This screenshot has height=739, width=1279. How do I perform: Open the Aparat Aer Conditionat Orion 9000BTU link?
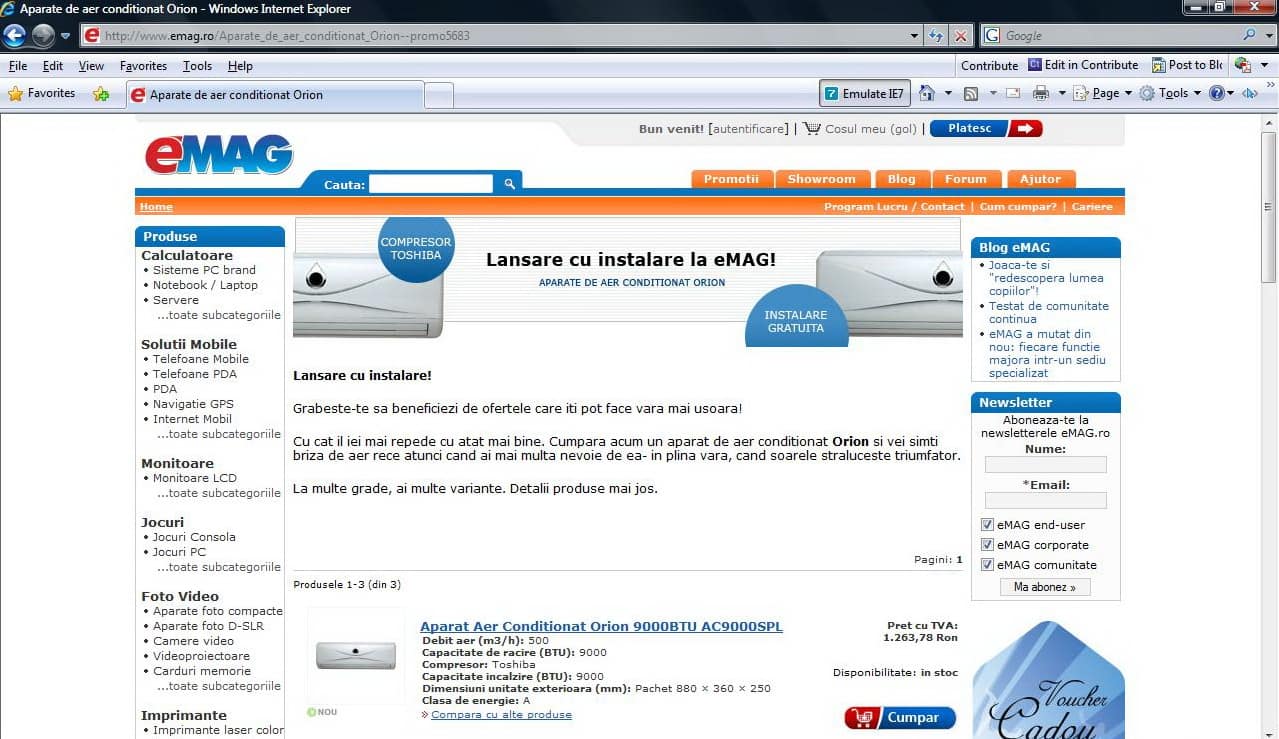(601, 626)
